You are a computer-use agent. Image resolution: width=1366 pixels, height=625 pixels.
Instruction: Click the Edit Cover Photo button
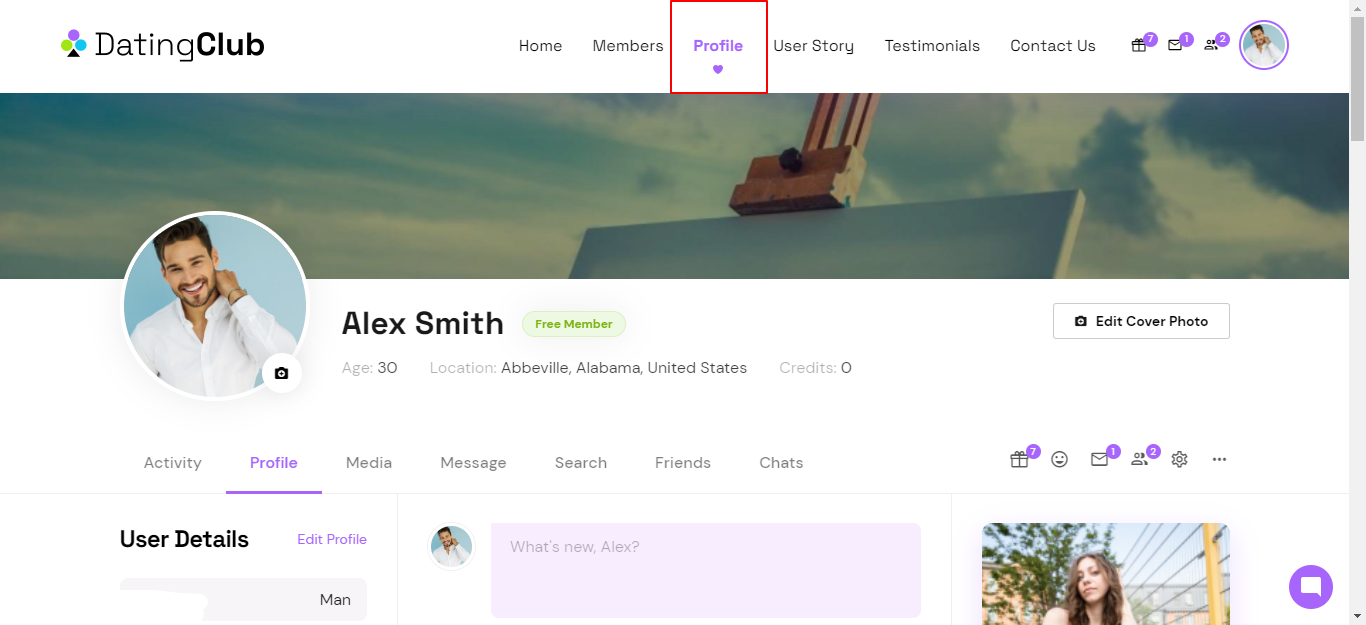1141,321
